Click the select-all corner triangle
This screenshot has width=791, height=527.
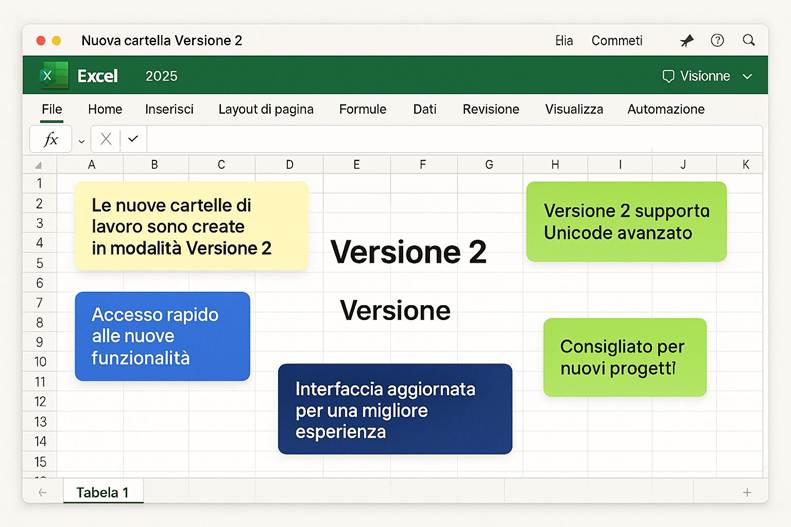38,165
